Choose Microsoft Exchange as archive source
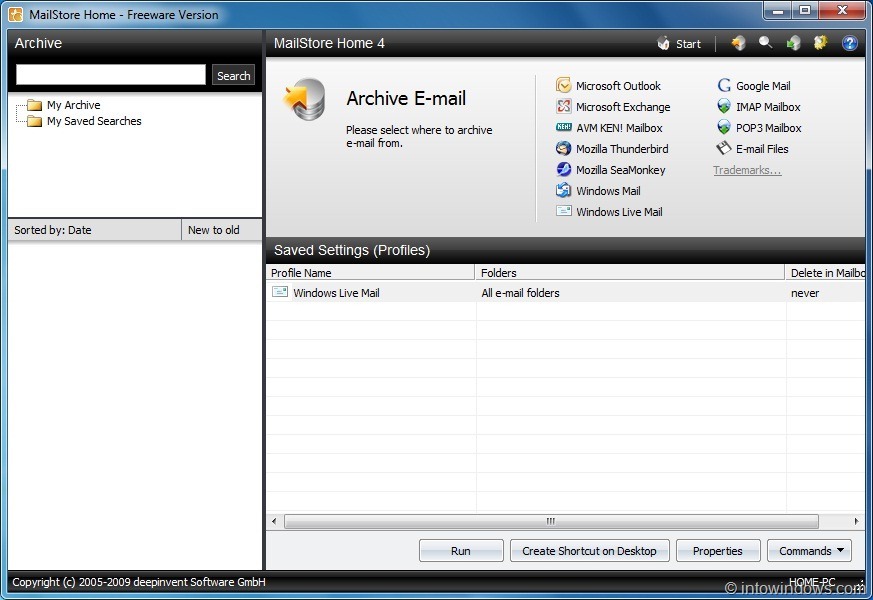Image resolution: width=873 pixels, height=600 pixels. [613, 107]
